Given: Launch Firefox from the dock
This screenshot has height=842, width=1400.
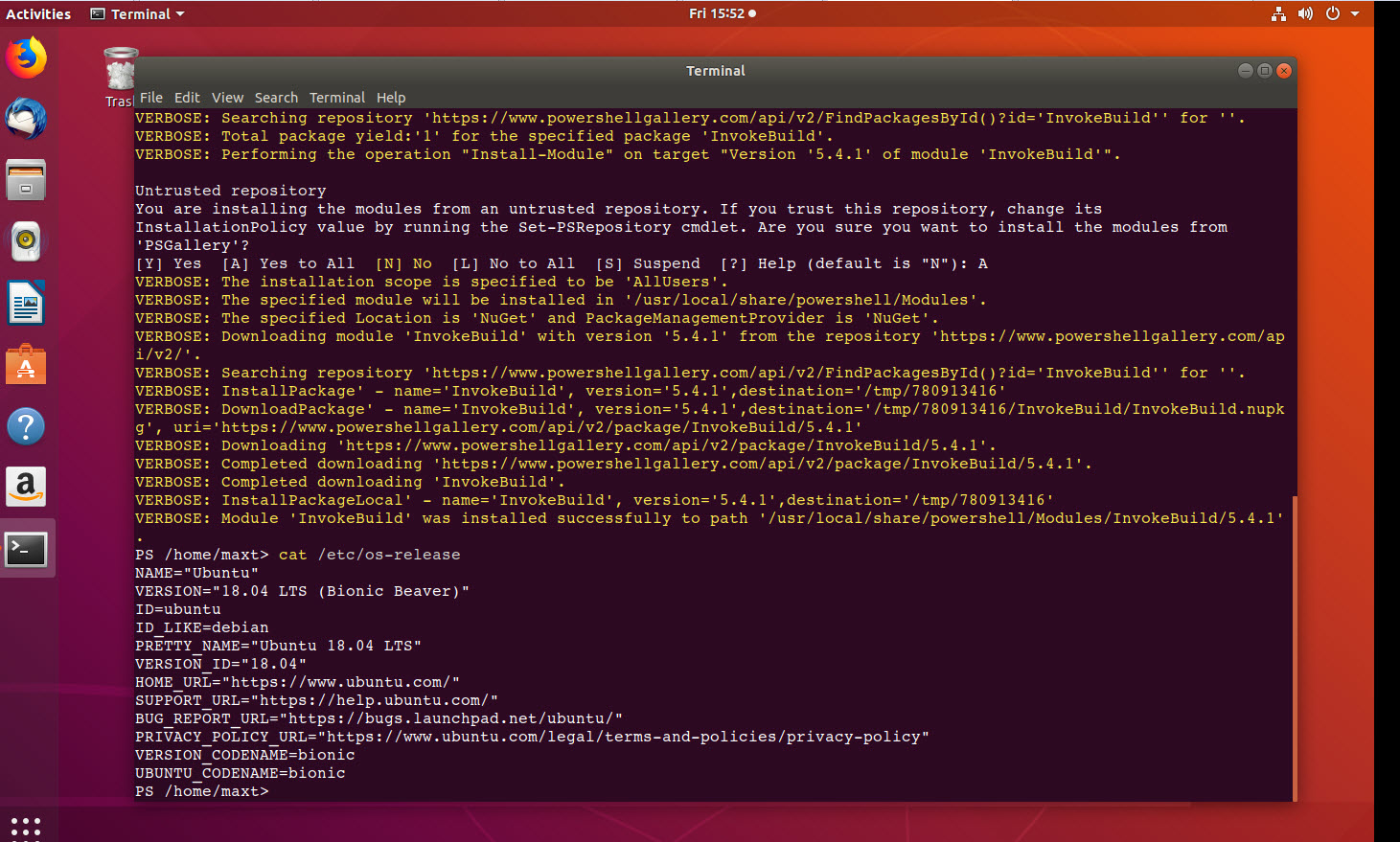Looking at the screenshot, I should (26, 57).
